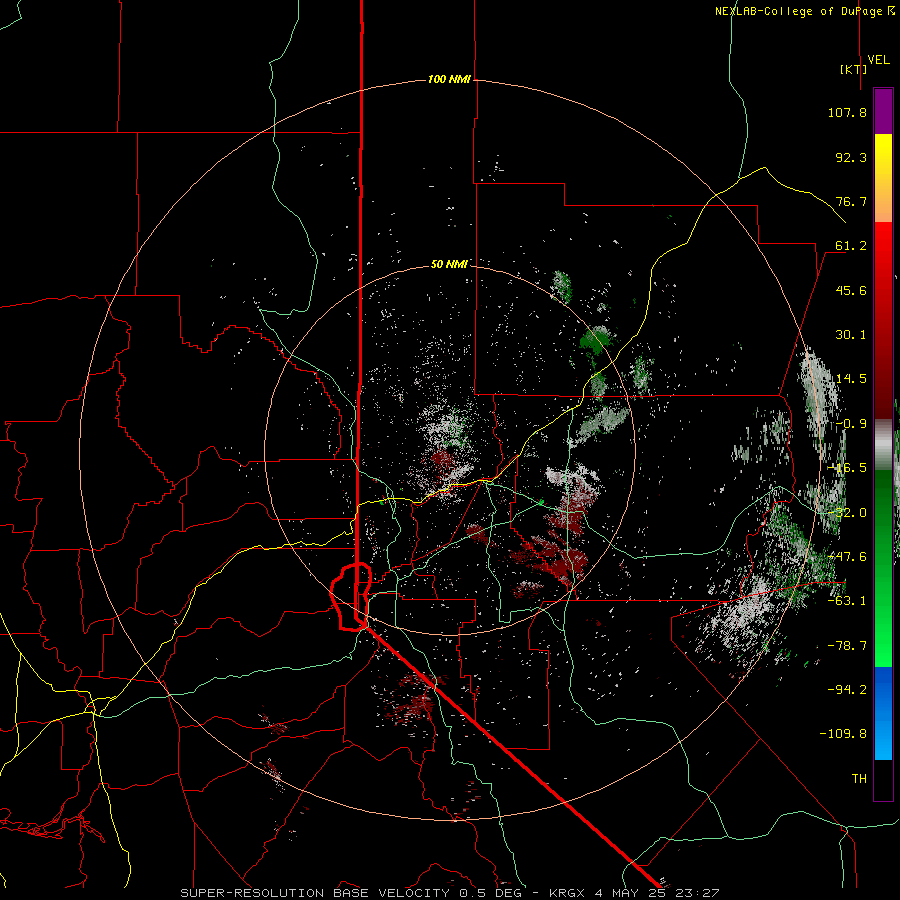The image size is (900, 900).
Task: Click the Super-Resolution Base Velocity caption
Action: (x=449, y=893)
